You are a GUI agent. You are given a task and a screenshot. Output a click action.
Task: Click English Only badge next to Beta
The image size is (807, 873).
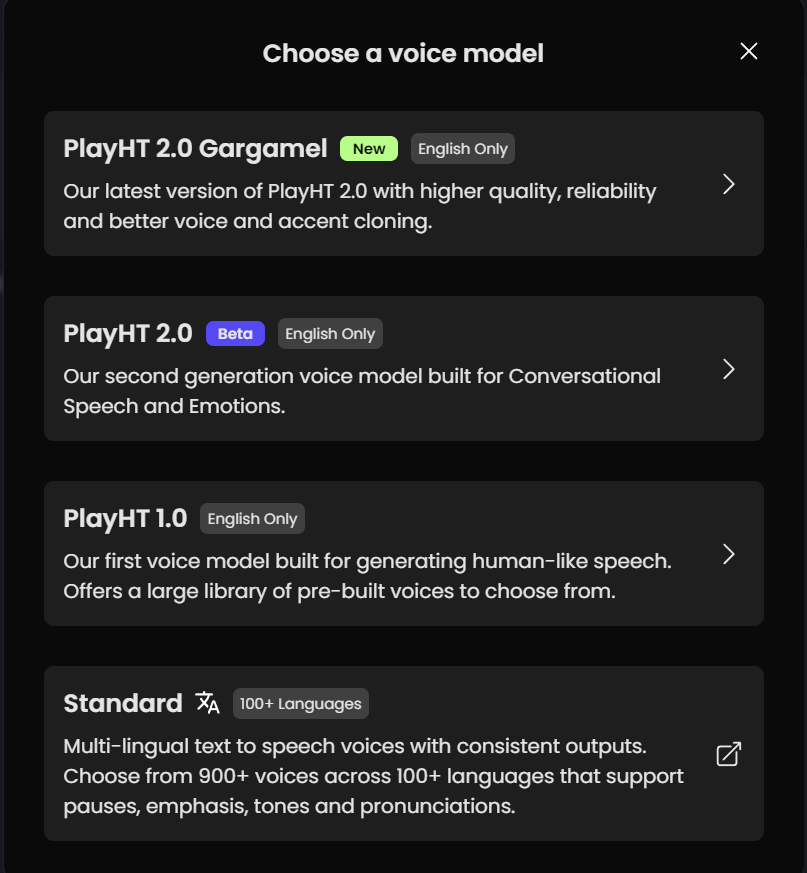330,334
